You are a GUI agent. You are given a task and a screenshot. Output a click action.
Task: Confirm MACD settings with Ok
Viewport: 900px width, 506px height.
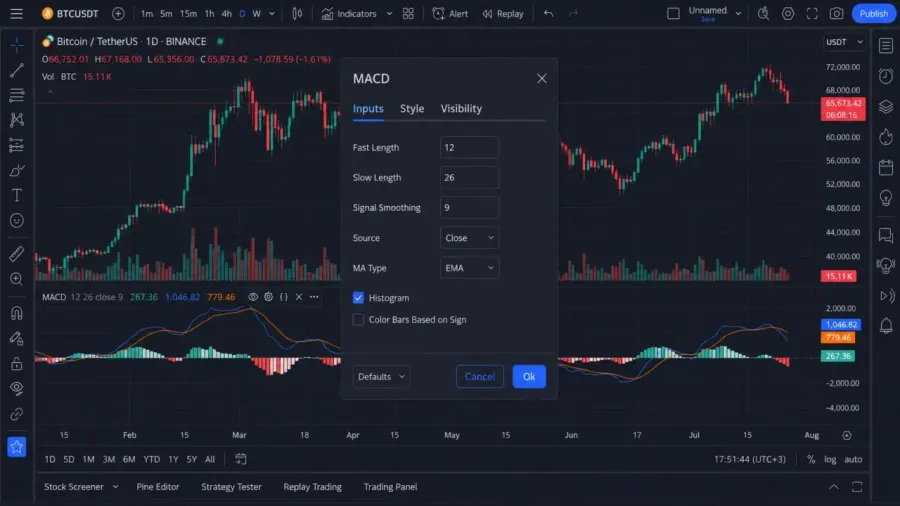coord(529,376)
